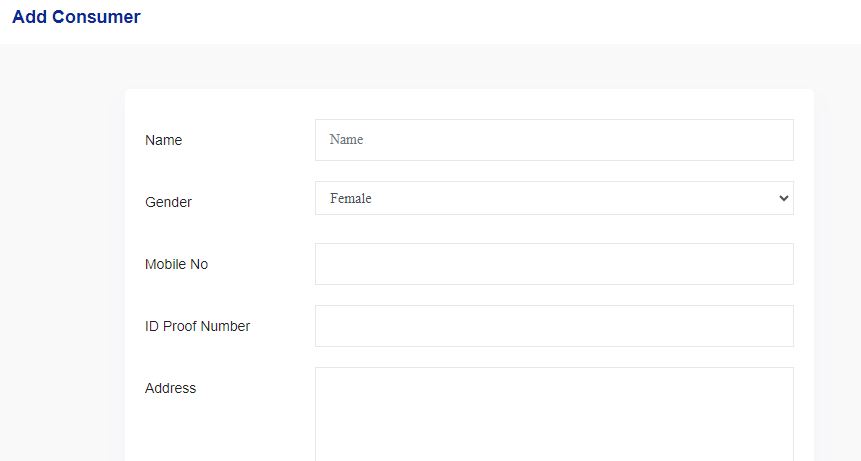This screenshot has width=861, height=461.
Task: Click the 'Name' field label
Action: (x=163, y=140)
